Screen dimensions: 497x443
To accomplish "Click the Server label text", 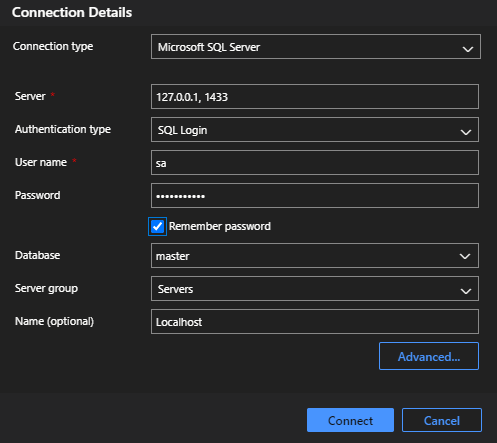I will coord(30,96).
